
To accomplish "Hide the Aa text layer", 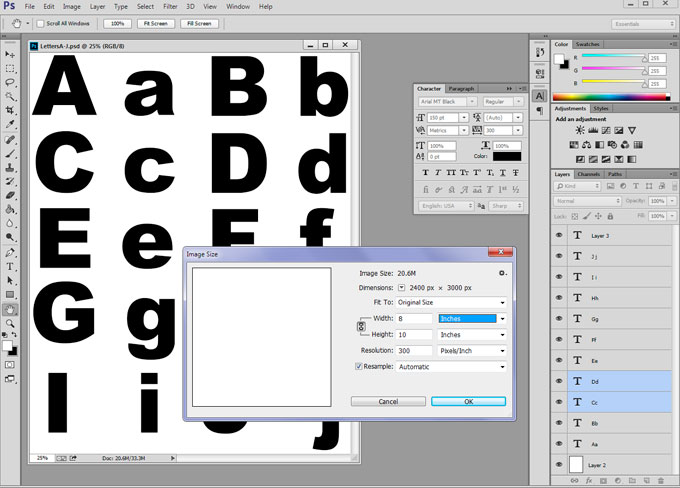I will tap(559, 444).
